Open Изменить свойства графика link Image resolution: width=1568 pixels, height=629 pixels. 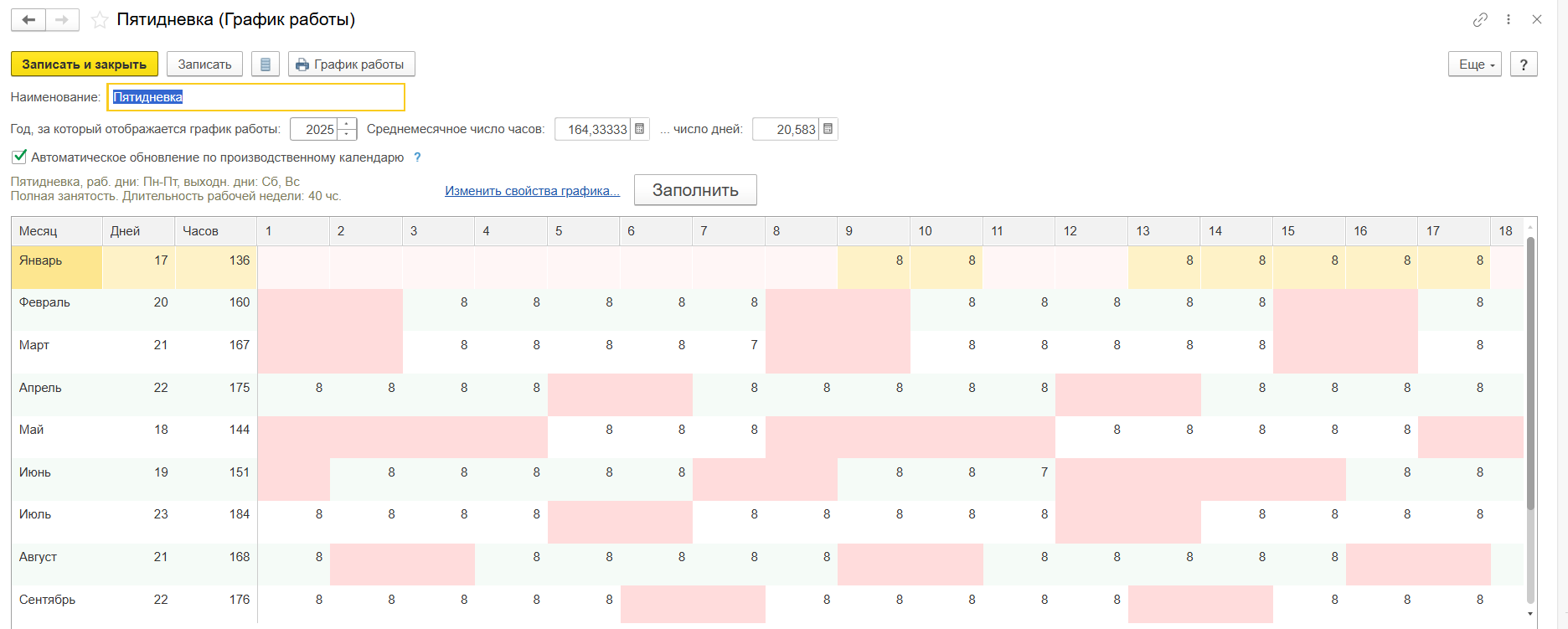pos(532,191)
